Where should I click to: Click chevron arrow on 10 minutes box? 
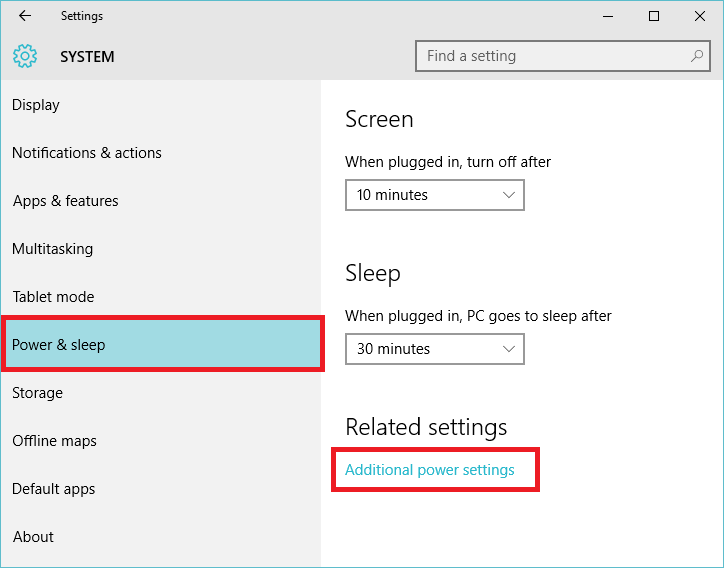(x=508, y=195)
